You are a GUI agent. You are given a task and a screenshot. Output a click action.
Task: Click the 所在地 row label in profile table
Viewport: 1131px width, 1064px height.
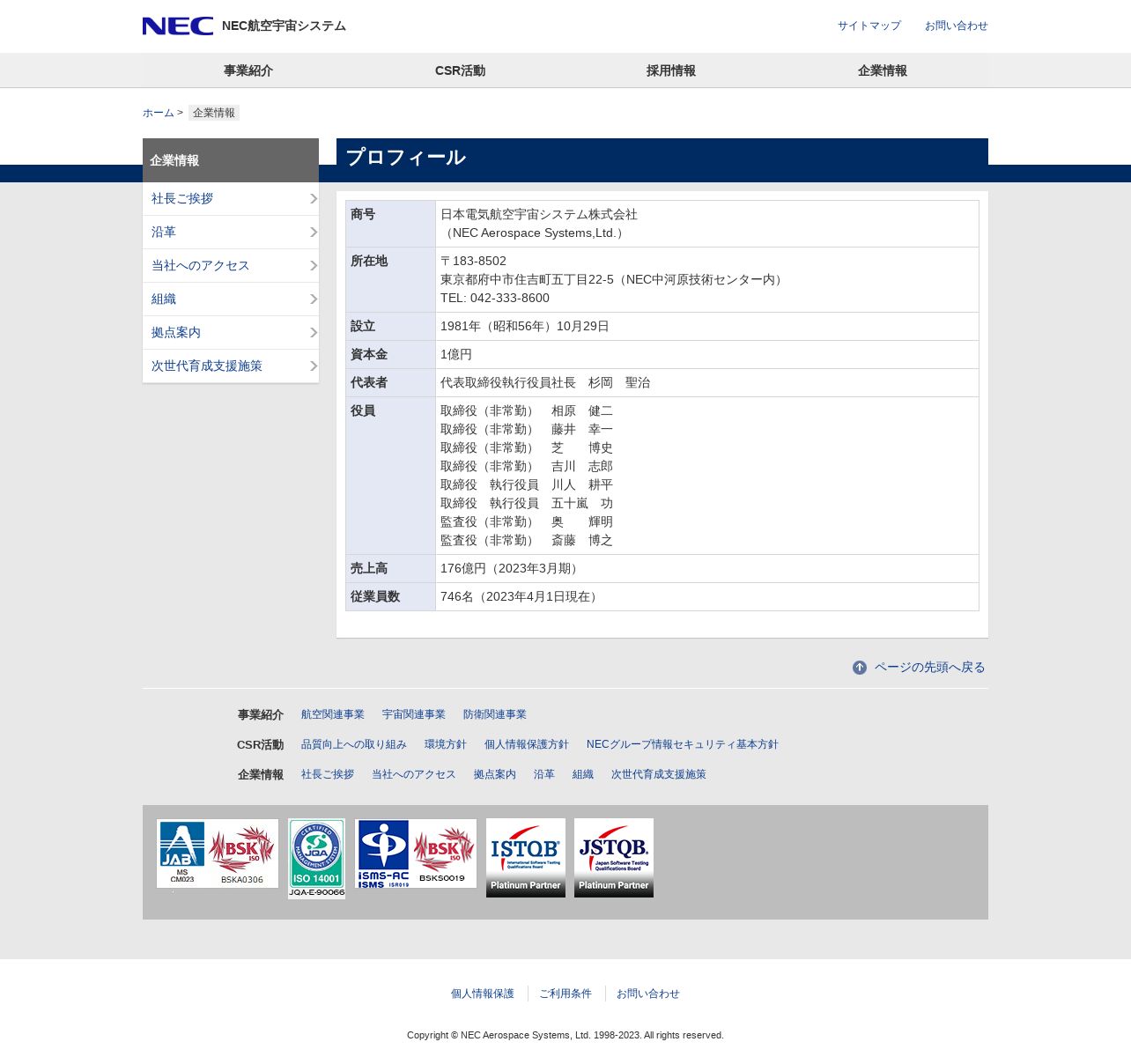pyautogui.click(x=391, y=280)
